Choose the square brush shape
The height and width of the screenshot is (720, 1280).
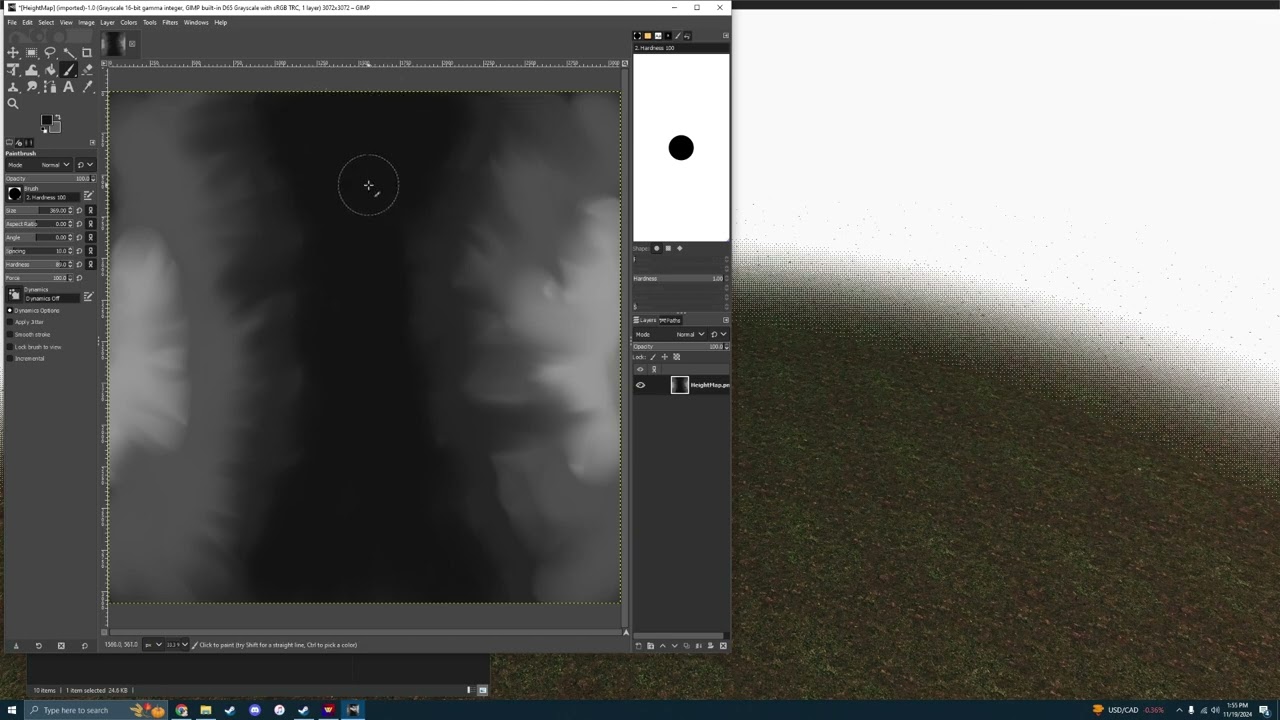click(668, 248)
